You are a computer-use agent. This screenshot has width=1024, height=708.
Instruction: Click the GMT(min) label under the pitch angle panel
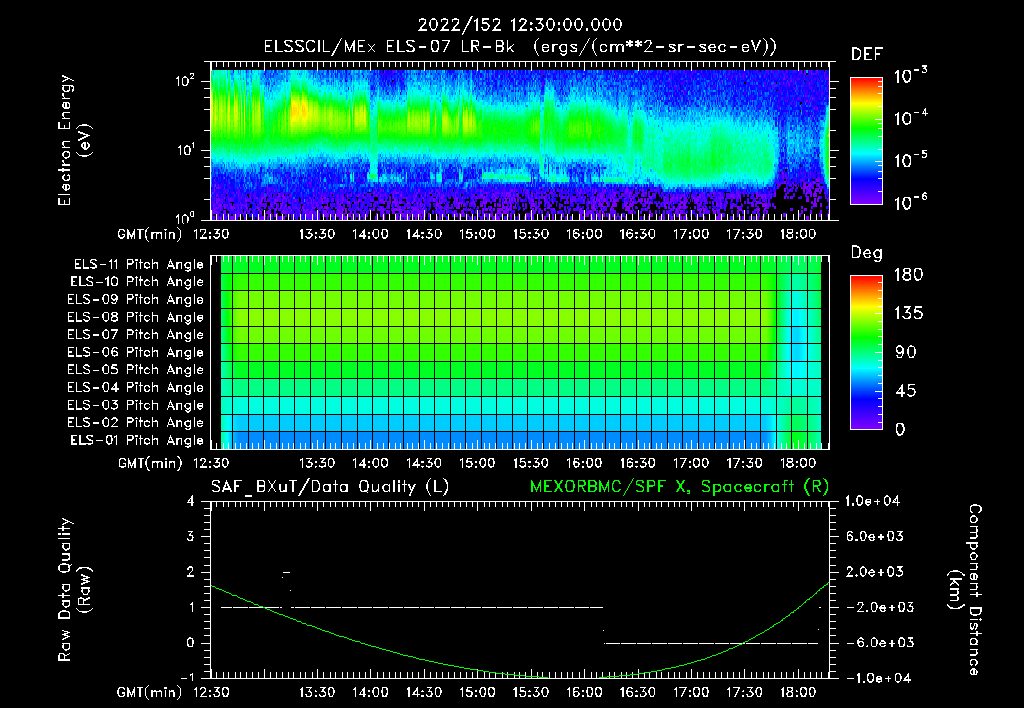[x=150, y=464]
